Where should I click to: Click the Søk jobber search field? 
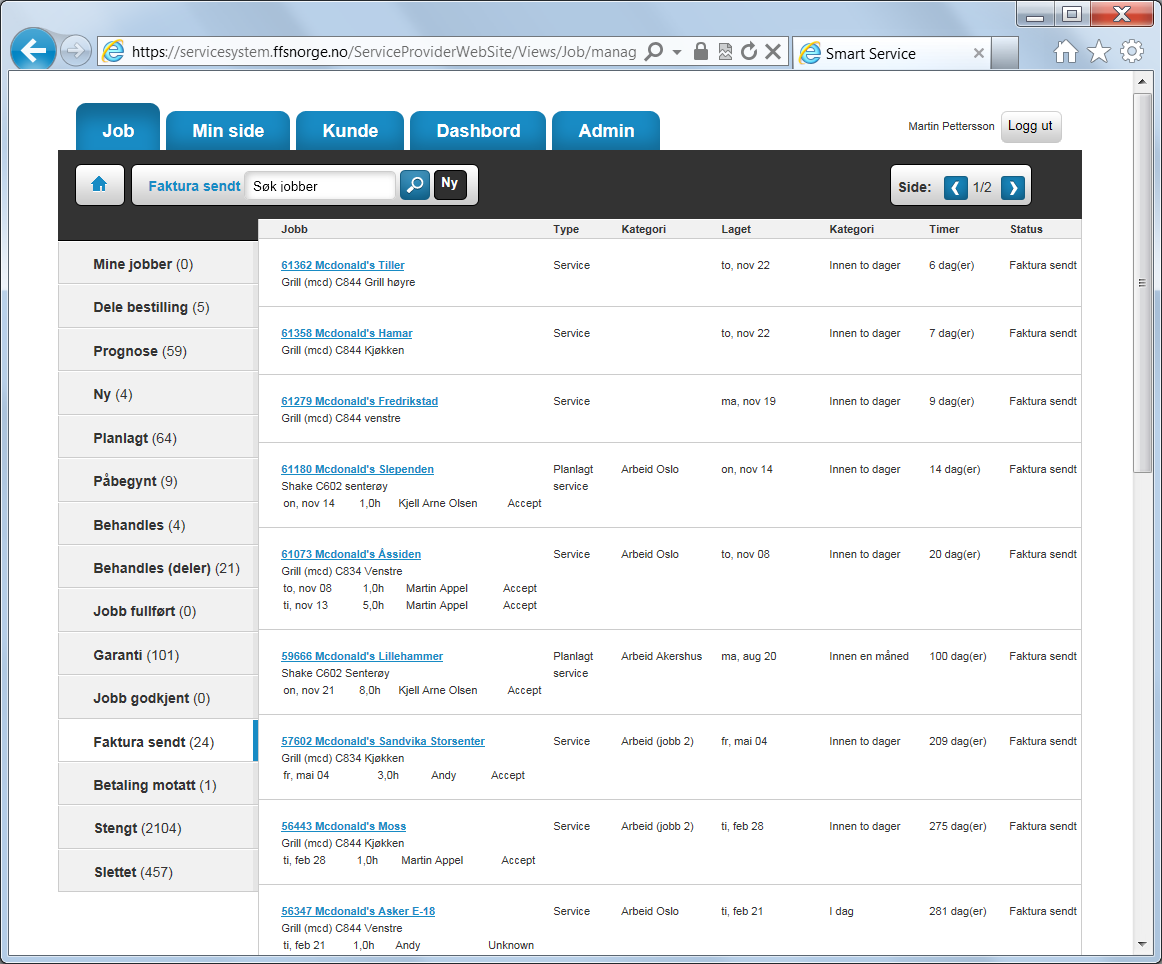click(x=320, y=185)
